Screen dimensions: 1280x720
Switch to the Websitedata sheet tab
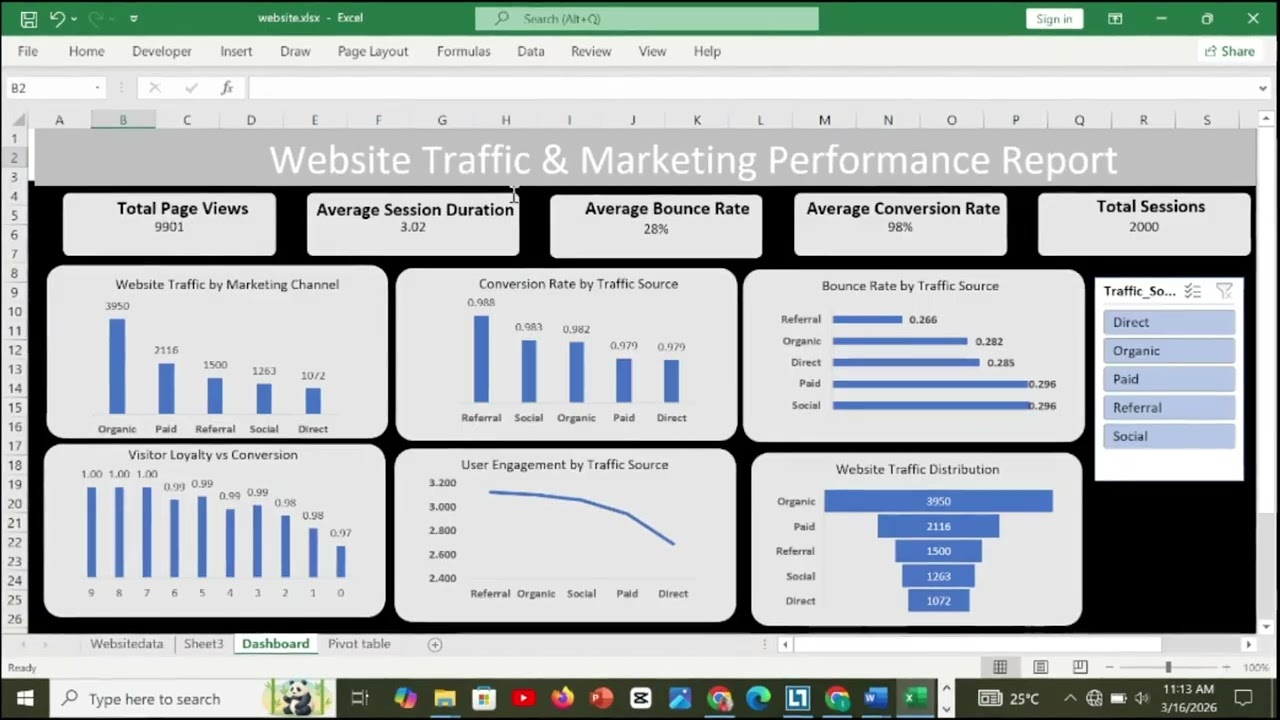pyautogui.click(x=126, y=644)
